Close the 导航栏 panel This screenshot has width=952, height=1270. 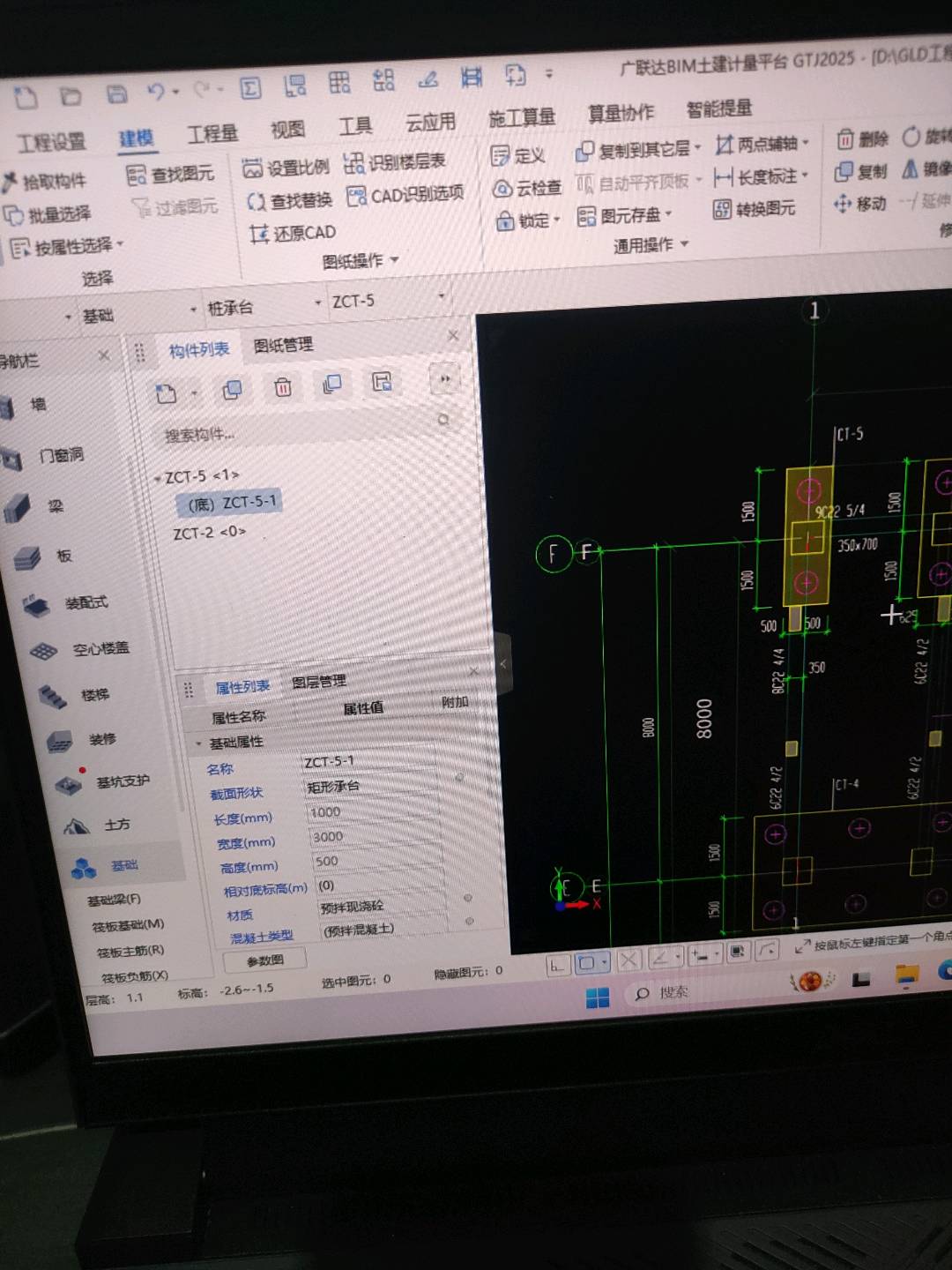[x=104, y=355]
